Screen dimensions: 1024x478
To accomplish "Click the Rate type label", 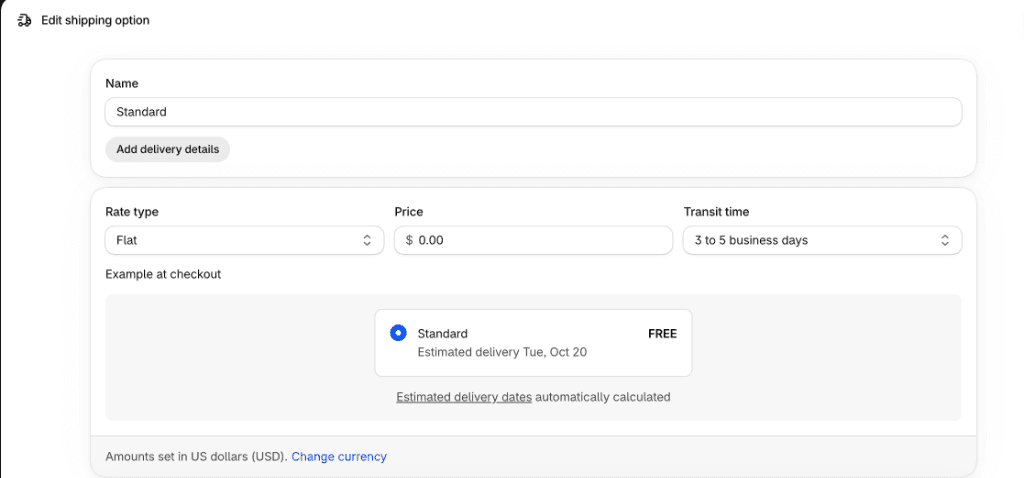I will 132,212.
